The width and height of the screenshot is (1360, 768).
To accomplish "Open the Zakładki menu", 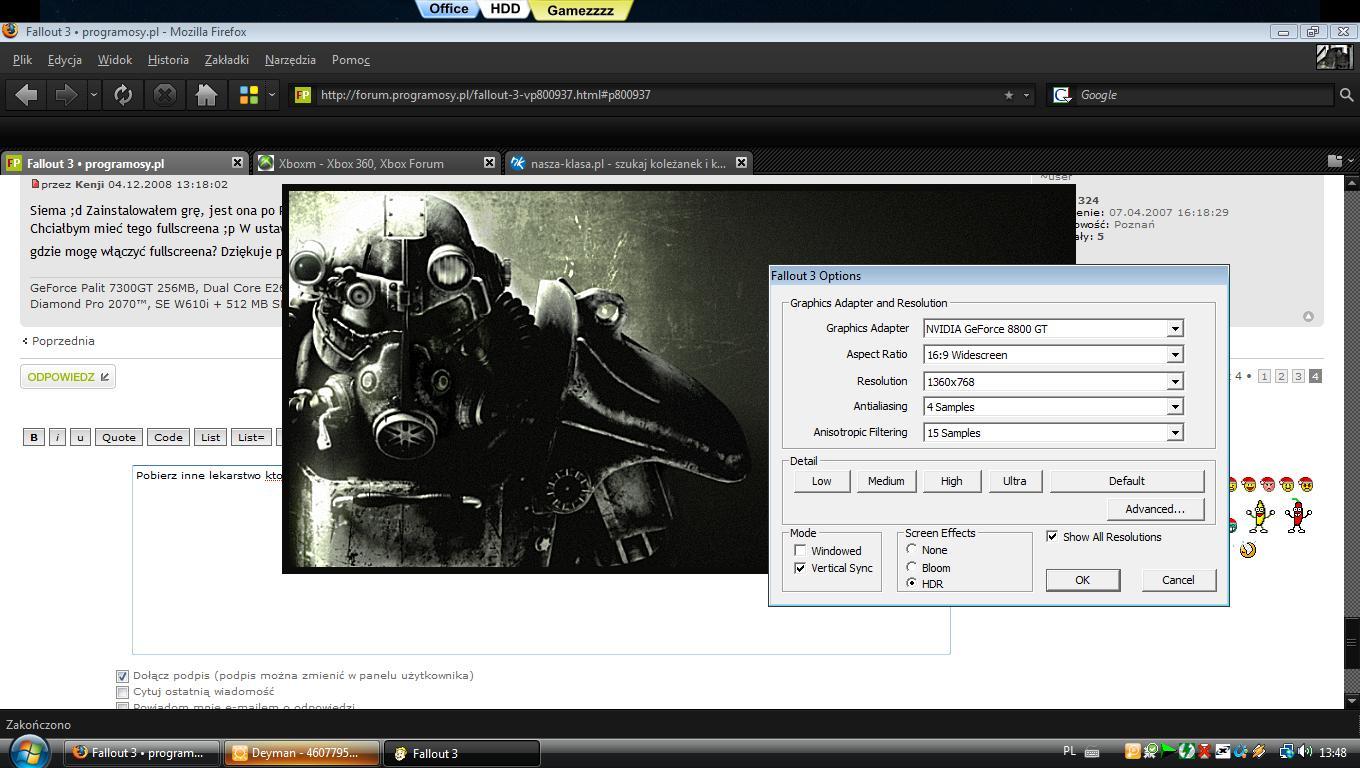I will coord(227,60).
